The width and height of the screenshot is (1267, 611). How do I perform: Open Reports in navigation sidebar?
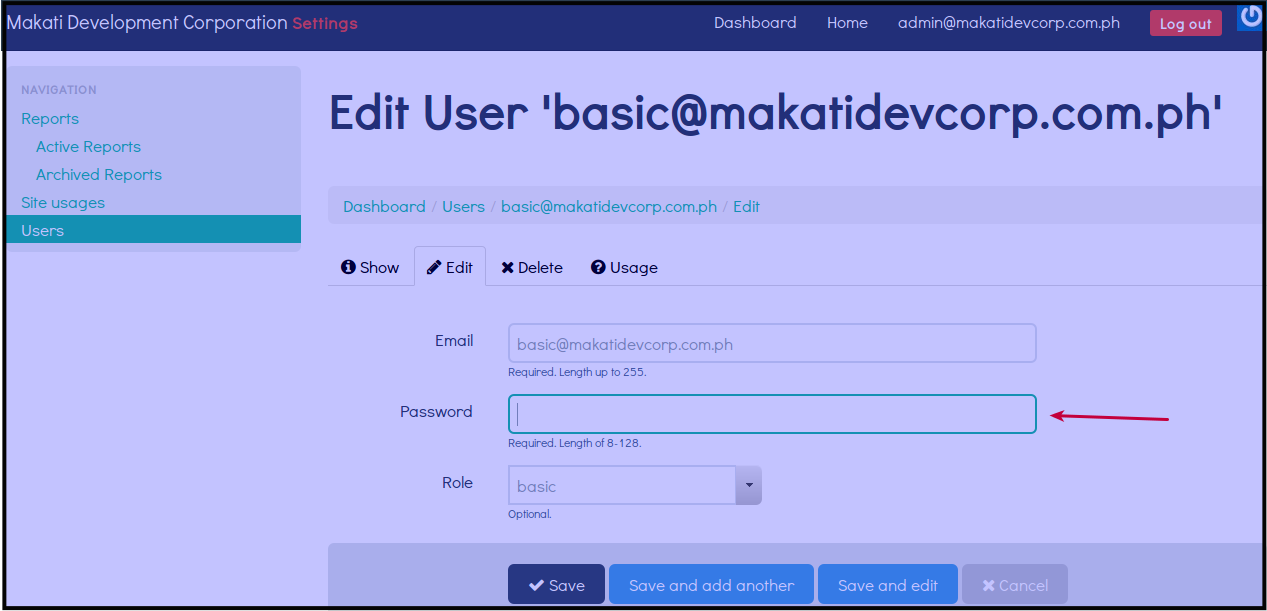pyautogui.click(x=50, y=118)
